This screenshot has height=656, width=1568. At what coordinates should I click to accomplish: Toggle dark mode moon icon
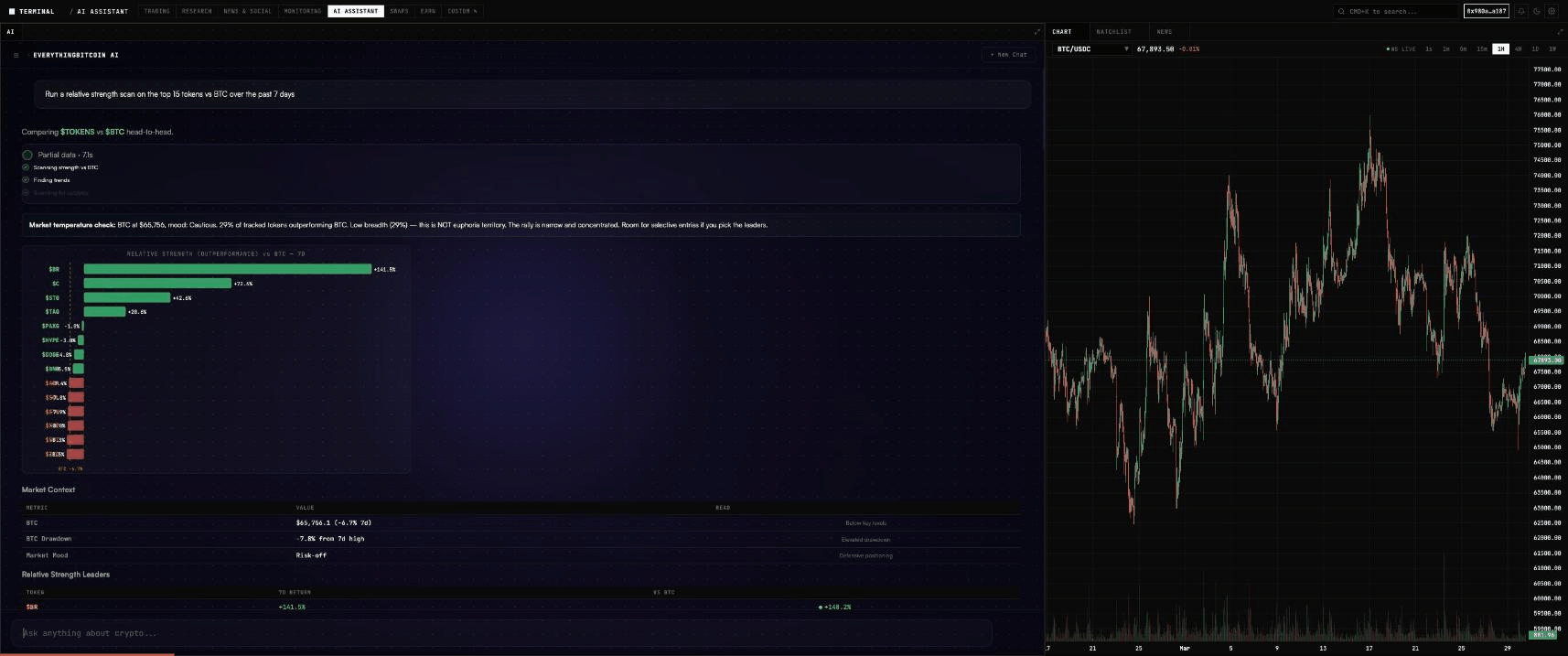[x=1536, y=11]
